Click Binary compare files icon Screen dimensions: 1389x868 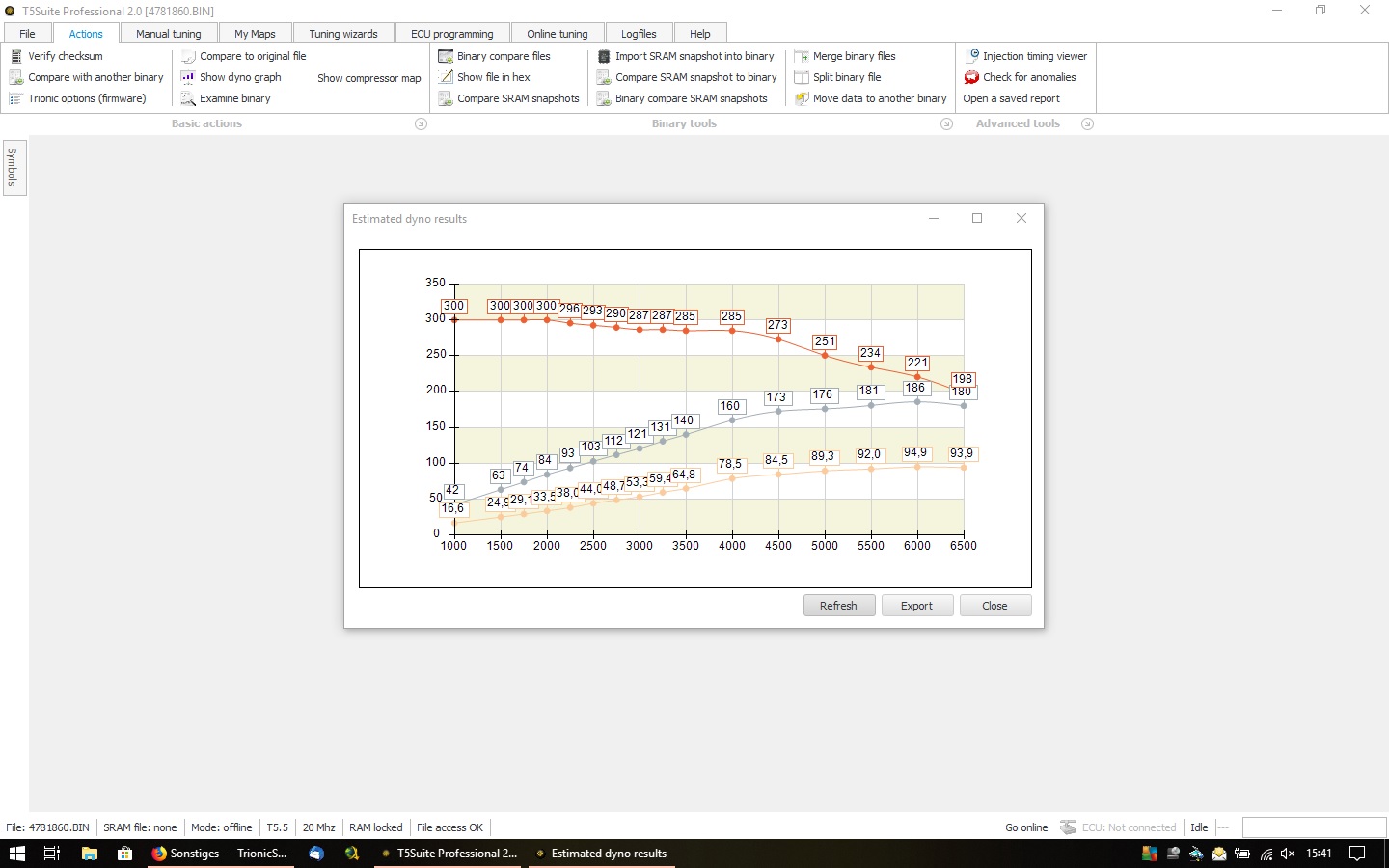pos(446,56)
